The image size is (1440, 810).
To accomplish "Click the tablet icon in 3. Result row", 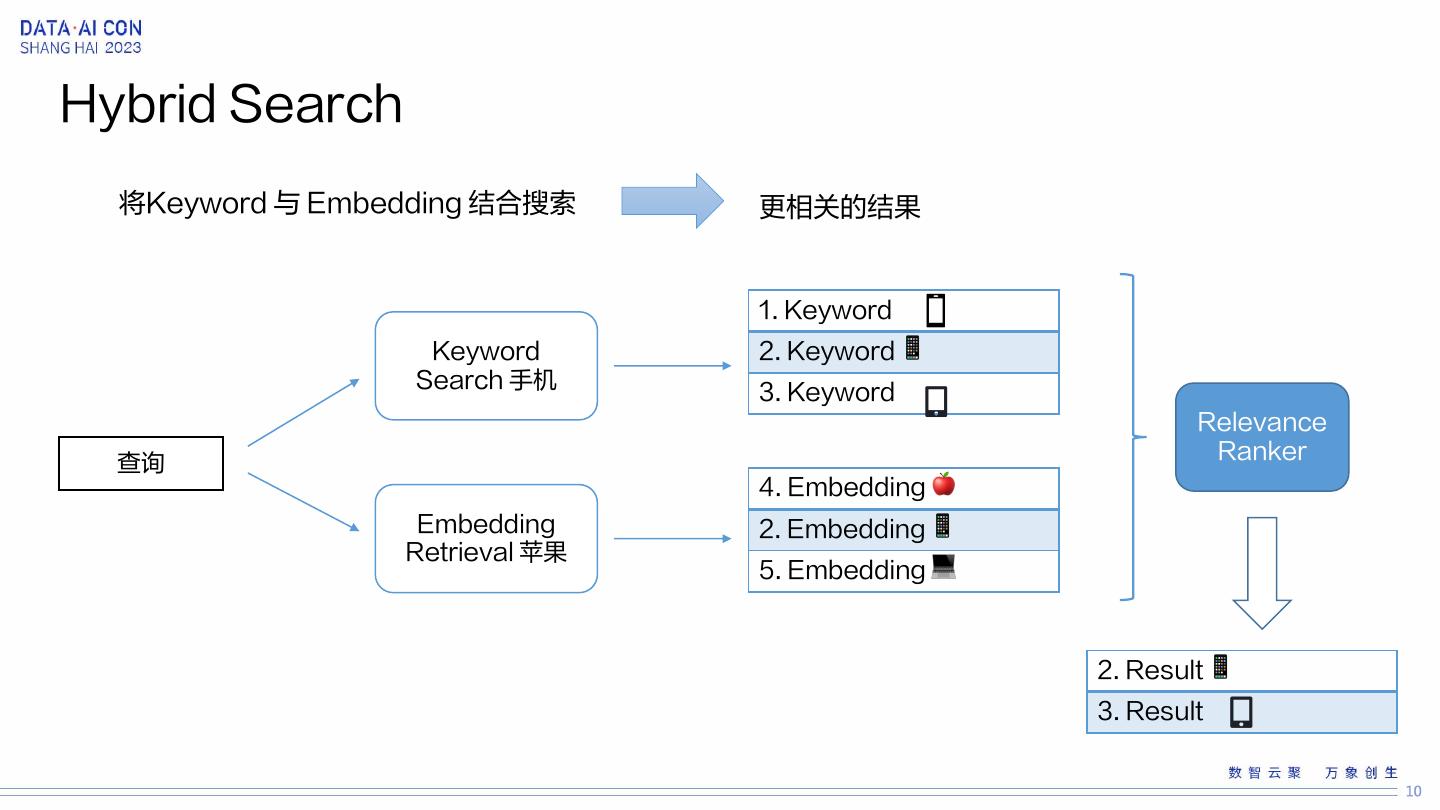I will [x=1240, y=712].
